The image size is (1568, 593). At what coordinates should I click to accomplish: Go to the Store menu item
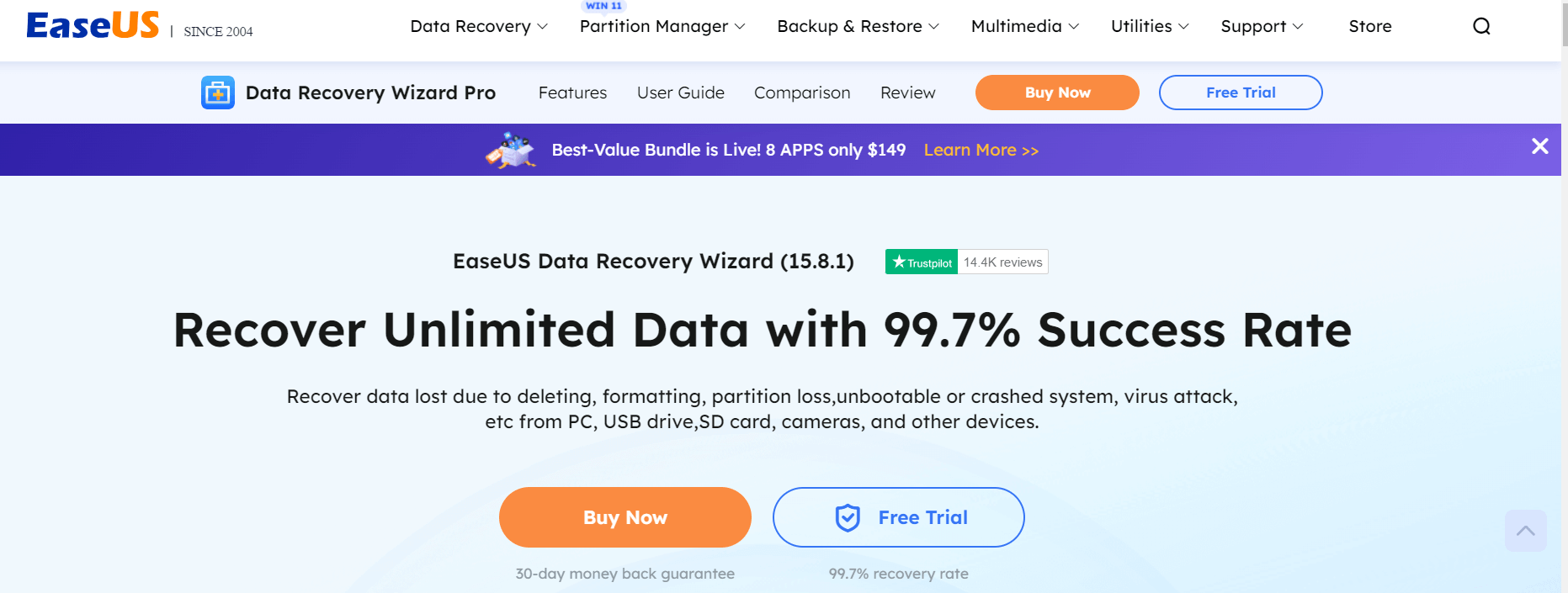point(1369,26)
